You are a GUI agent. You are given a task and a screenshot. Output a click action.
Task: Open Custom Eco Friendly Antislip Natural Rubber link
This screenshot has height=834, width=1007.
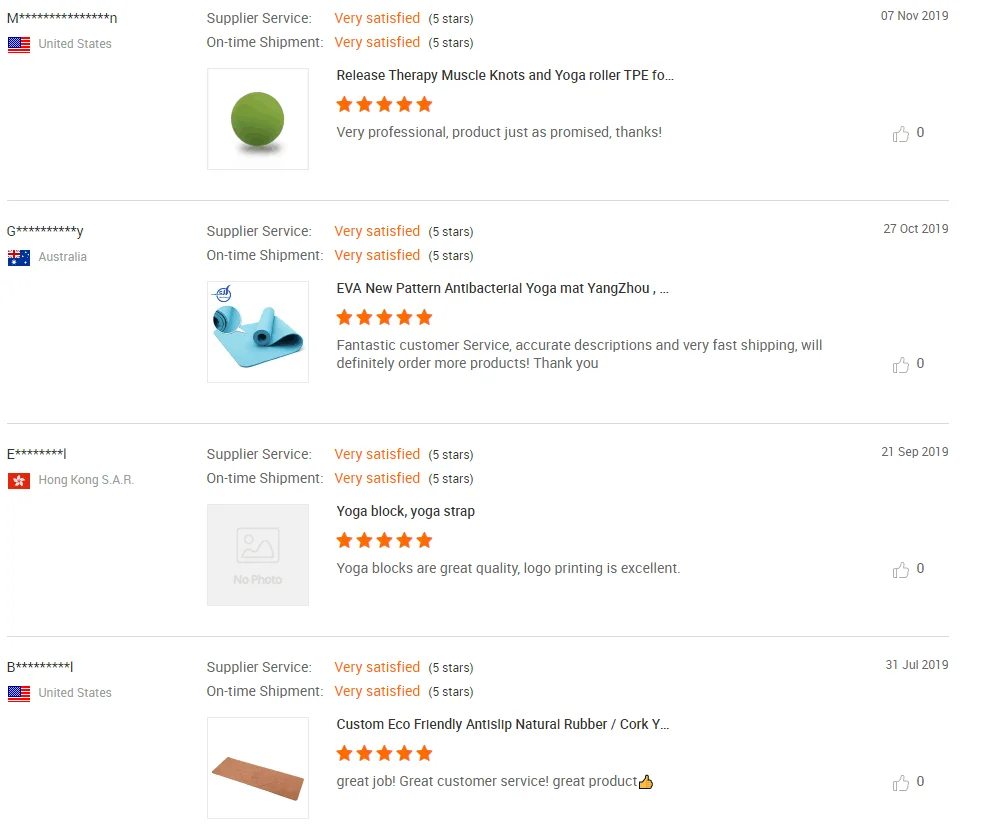click(x=502, y=724)
